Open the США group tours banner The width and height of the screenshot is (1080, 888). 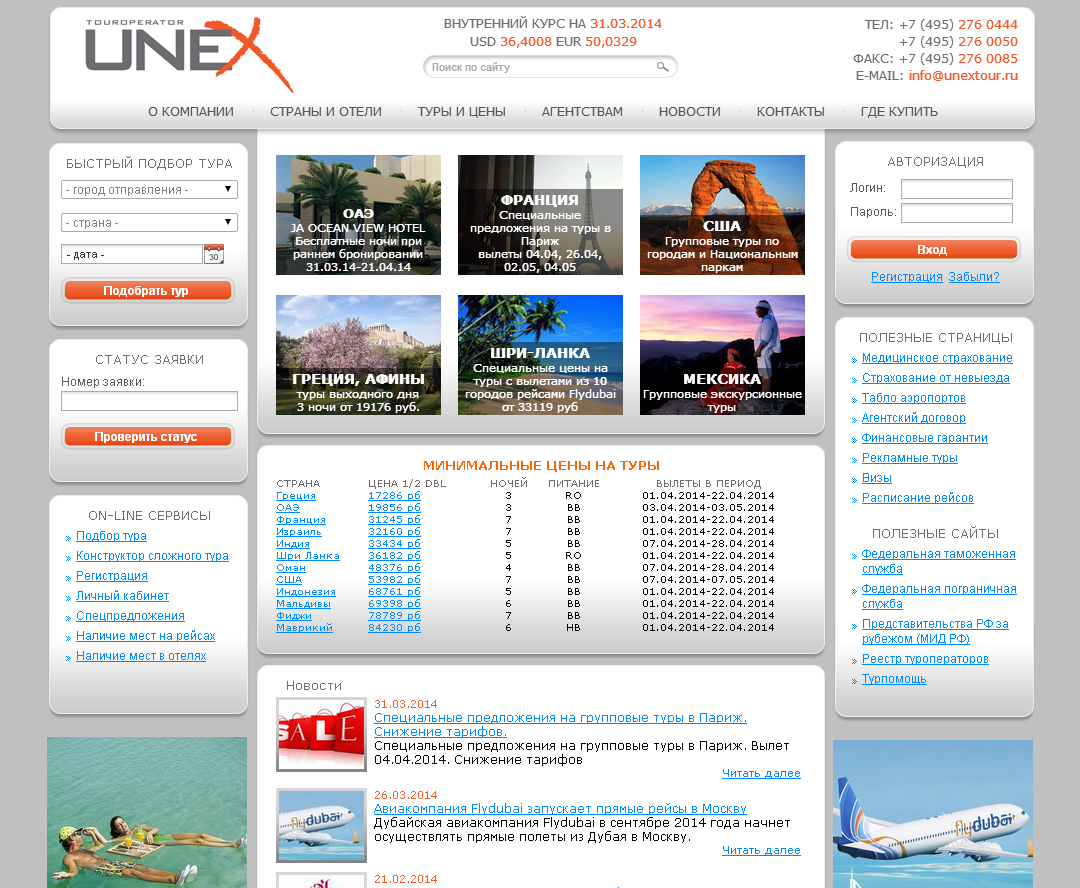point(722,215)
